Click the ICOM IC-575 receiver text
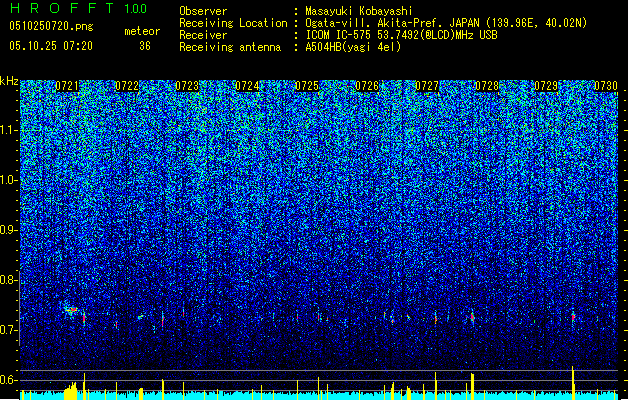629x400 pixels. [401, 35]
